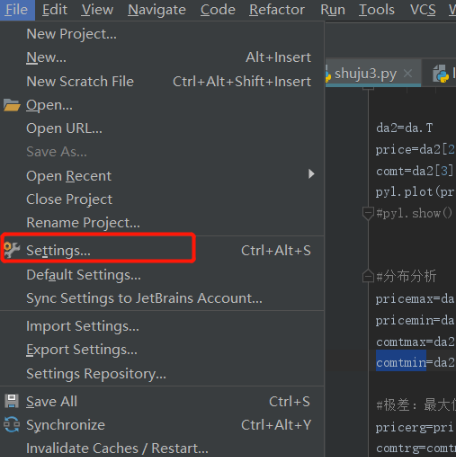Click the line starting pyl.plot(pr
458x457 pixels.
[415, 192]
